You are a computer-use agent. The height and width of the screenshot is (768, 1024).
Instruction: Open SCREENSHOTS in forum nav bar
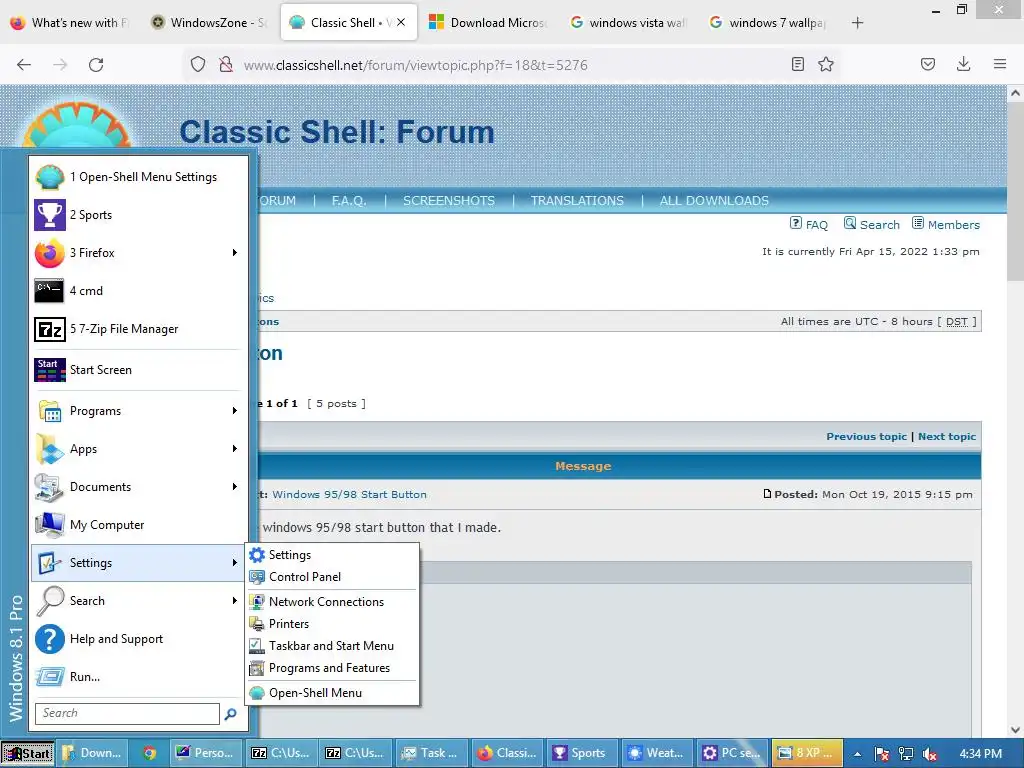pos(449,200)
